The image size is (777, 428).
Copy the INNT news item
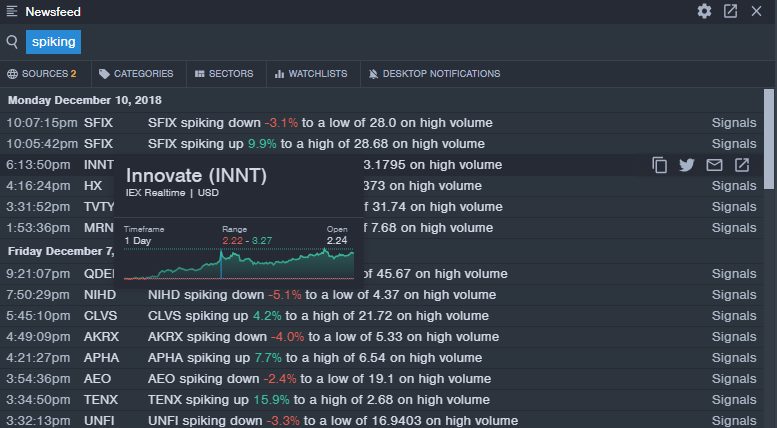click(659, 165)
